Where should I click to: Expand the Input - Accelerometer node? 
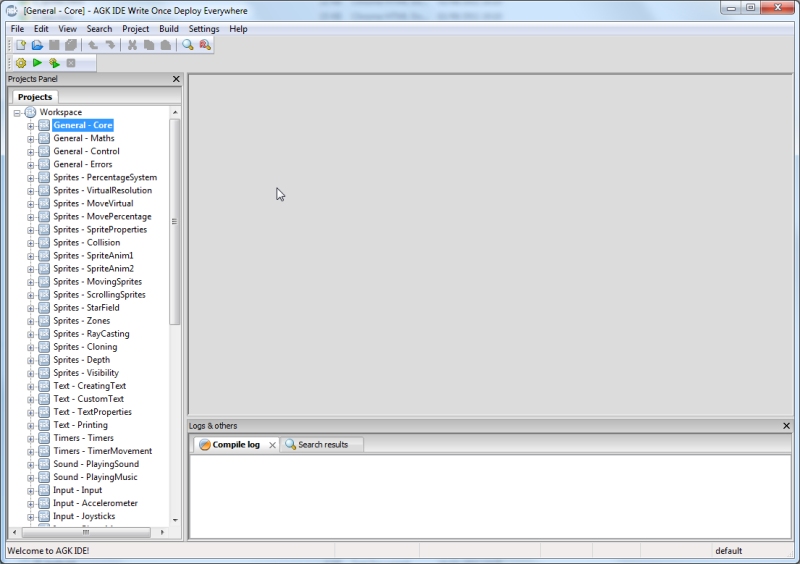point(31,503)
